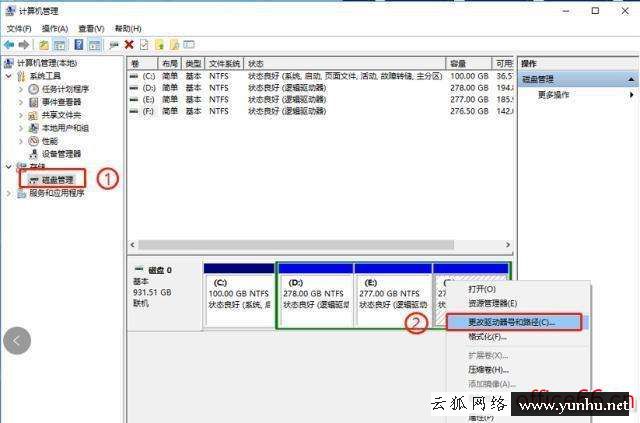The height and width of the screenshot is (423, 640).
Task: Sort by the 卷 column header
Action: point(142,64)
